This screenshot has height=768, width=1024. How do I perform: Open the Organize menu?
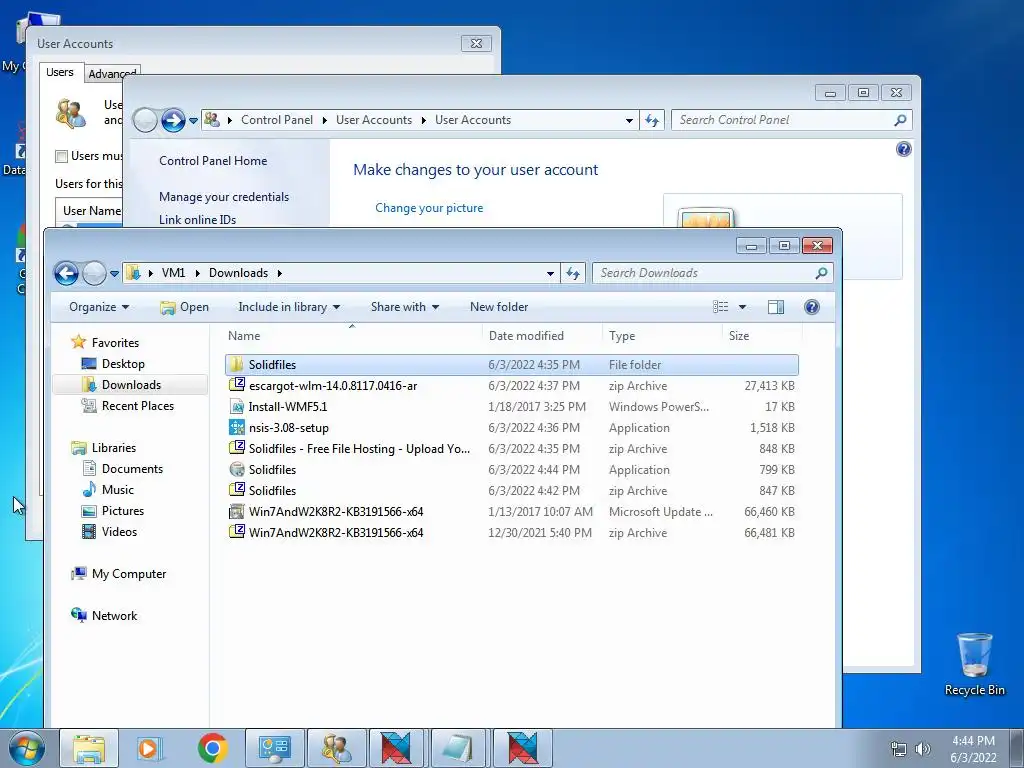(99, 307)
